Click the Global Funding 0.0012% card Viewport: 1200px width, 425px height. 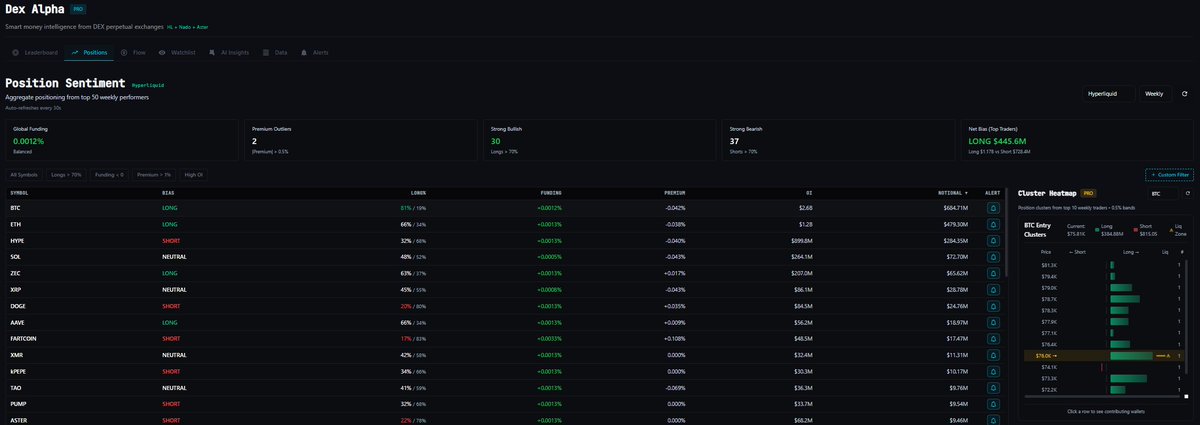click(x=122, y=142)
